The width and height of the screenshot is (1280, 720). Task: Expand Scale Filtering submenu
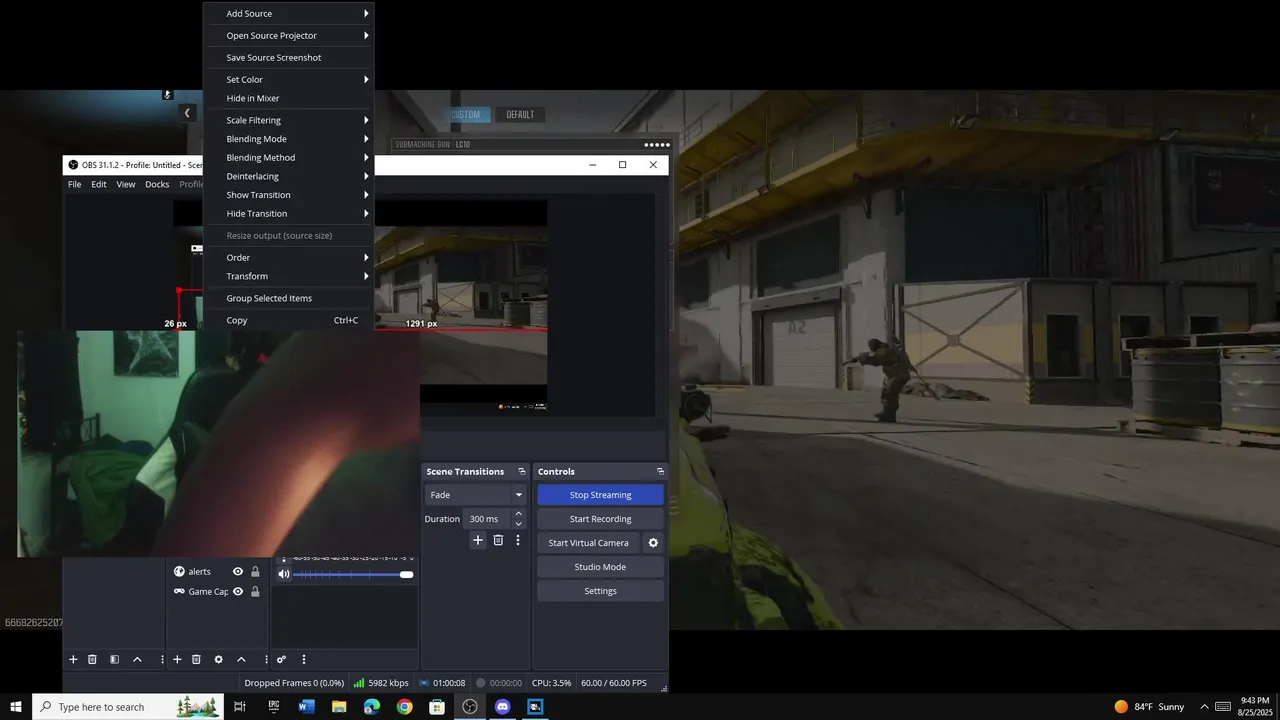(x=289, y=120)
